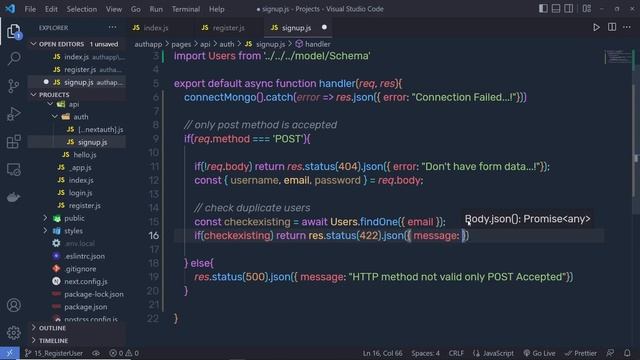Open the Extensions view
This screenshot has width=640, height=360.
point(13,142)
